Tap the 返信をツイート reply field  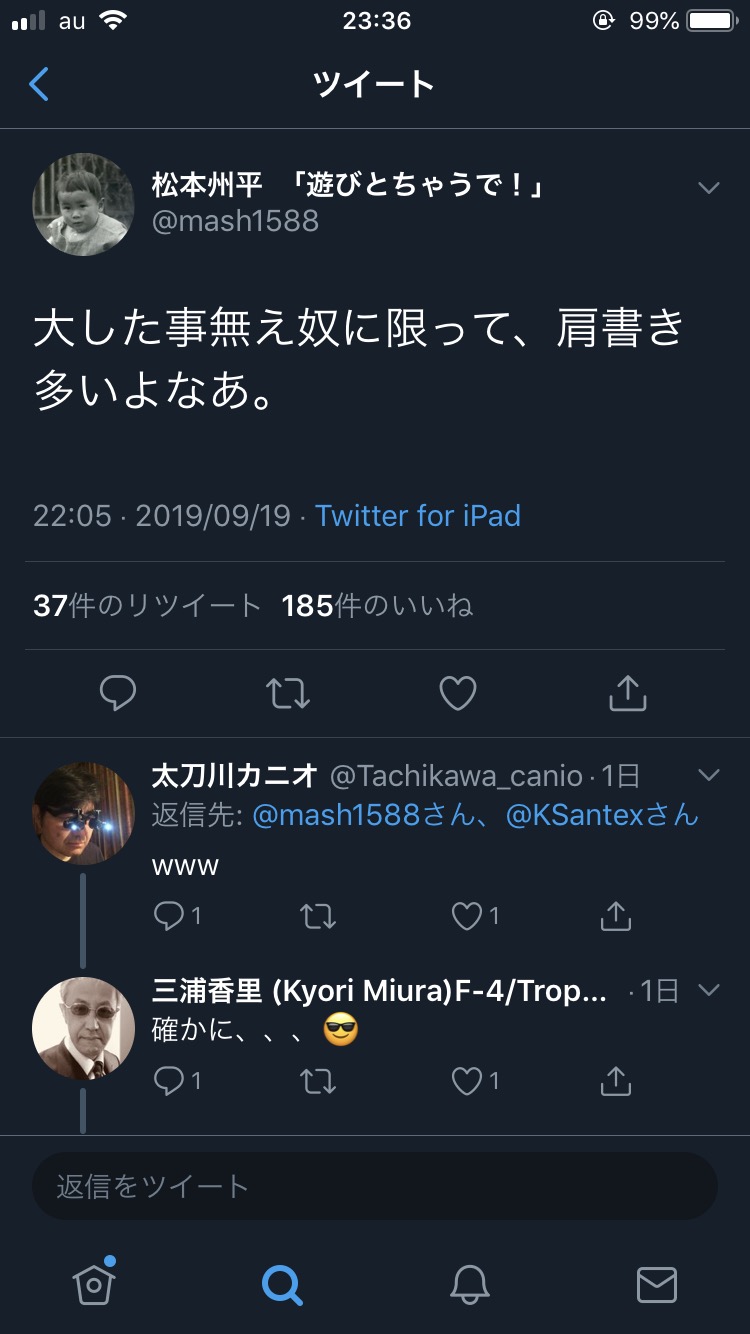[375, 1187]
